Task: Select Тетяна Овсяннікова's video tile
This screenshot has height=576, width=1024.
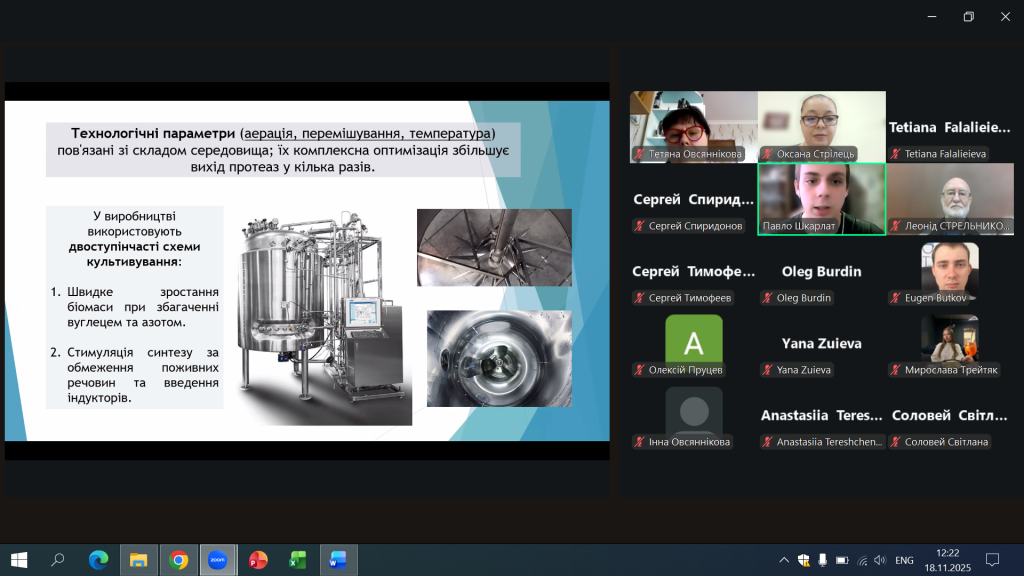Action: point(693,120)
